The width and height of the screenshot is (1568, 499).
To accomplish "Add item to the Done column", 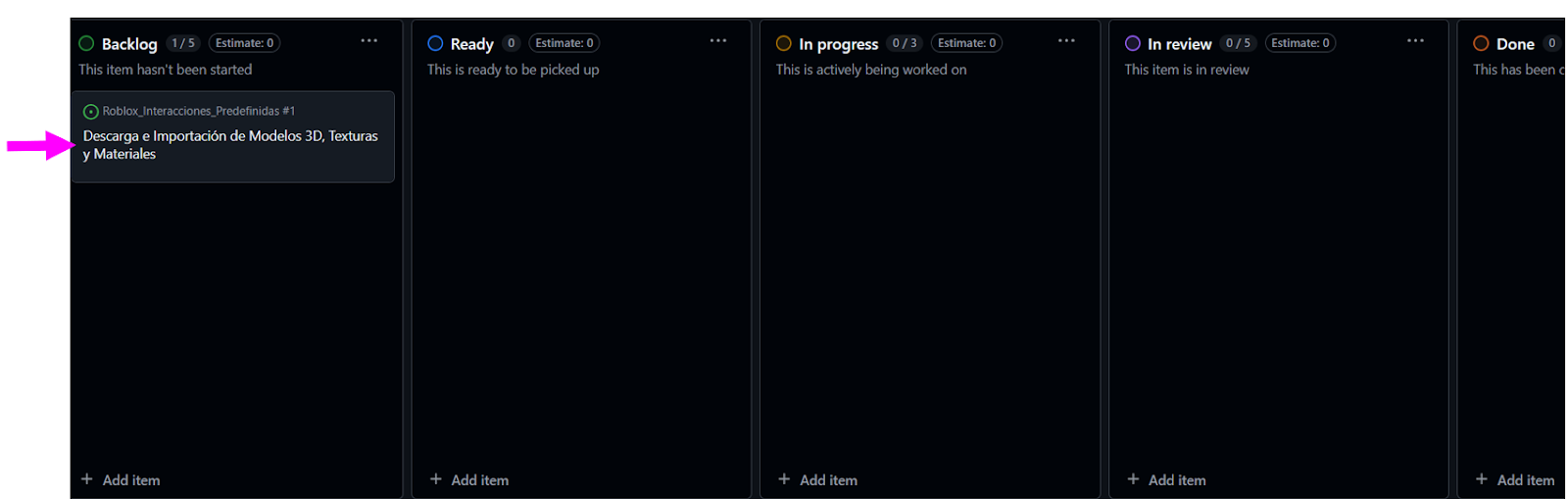I will pos(1515,479).
